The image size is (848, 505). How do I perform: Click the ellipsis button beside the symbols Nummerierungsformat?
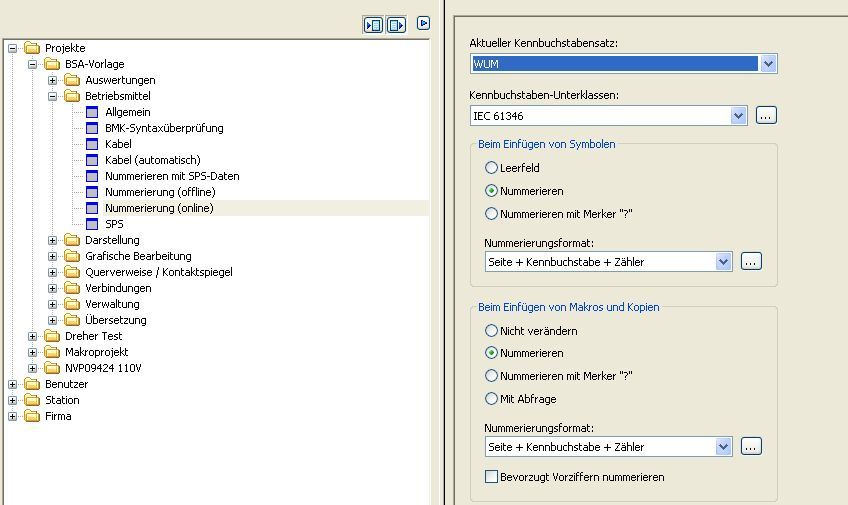(x=751, y=261)
